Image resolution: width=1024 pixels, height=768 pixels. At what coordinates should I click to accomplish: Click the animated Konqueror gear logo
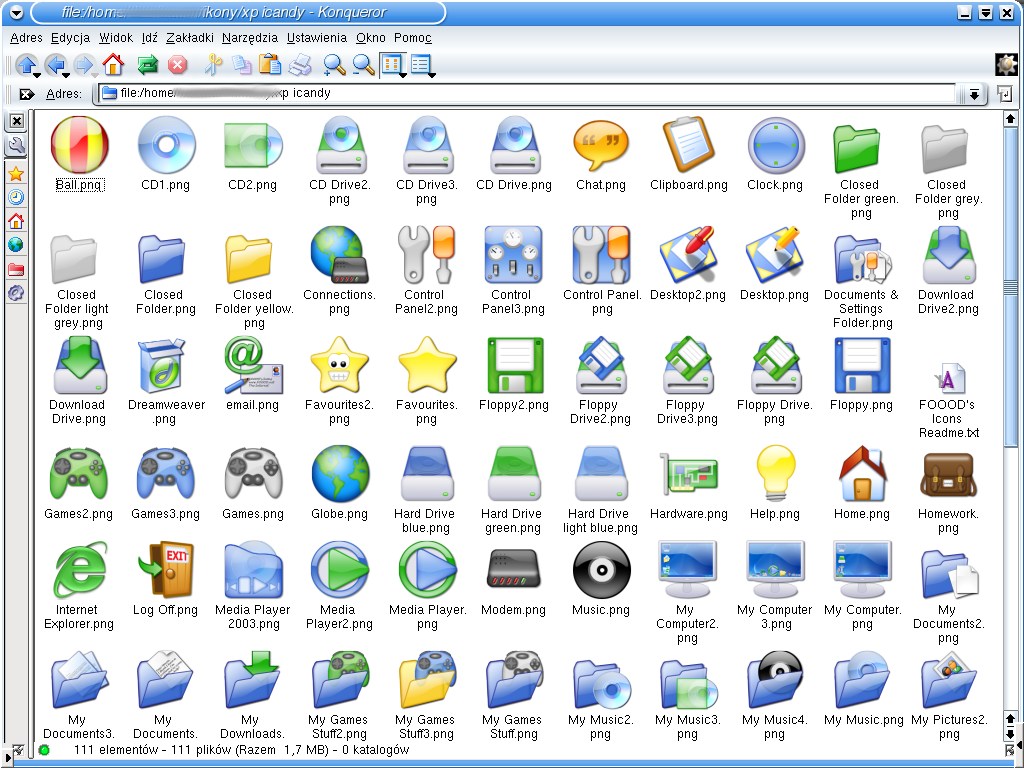(x=1006, y=64)
